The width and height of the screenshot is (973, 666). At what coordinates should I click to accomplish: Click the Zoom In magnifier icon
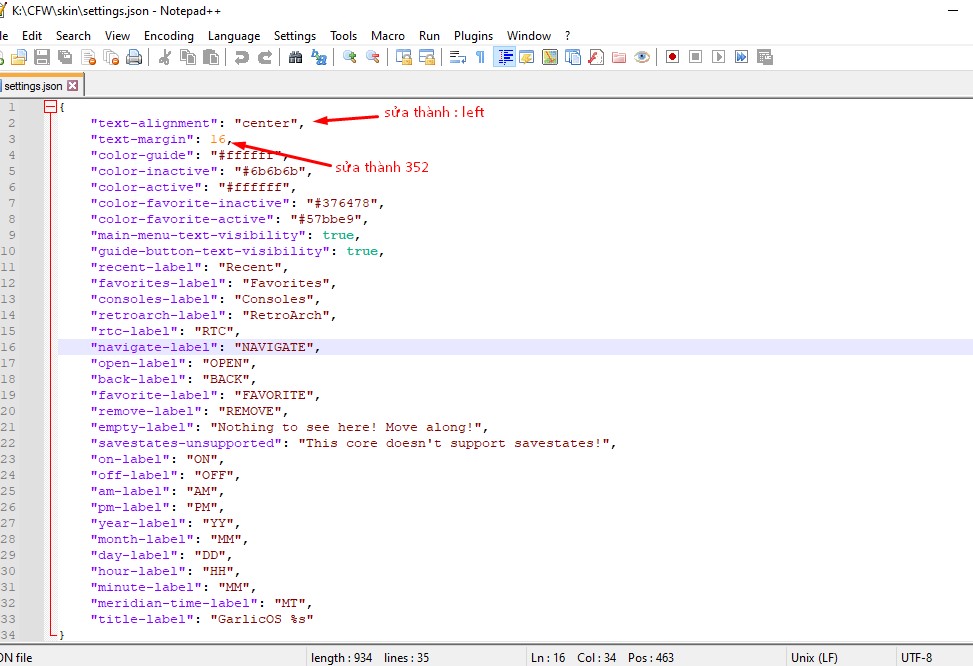pyautogui.click(x=349, y=58)
